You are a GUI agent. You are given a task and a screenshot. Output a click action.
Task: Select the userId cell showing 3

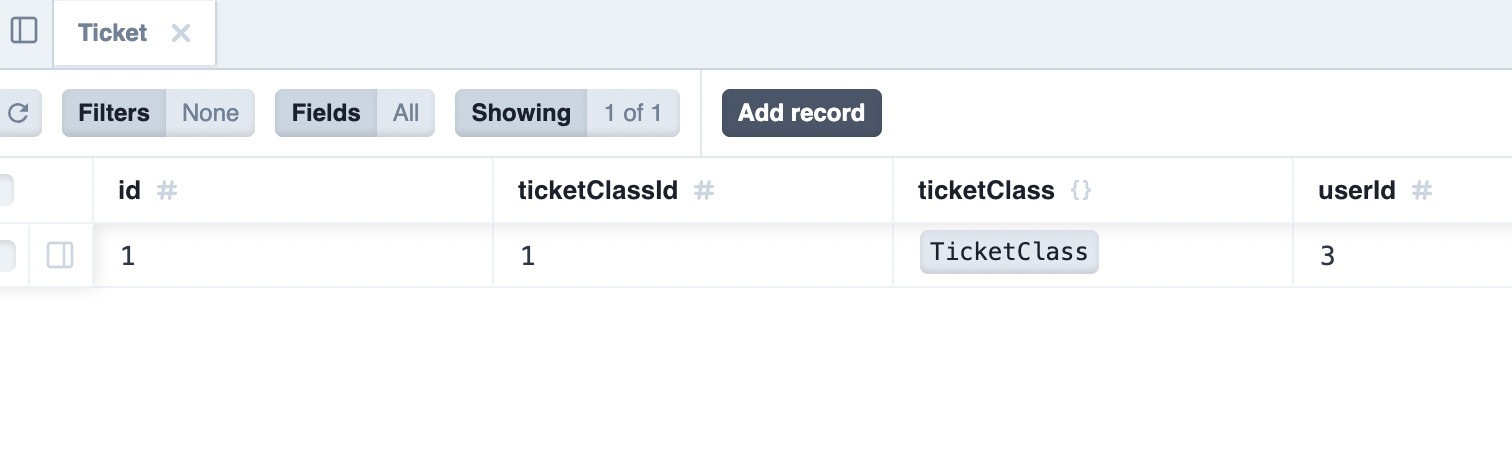(x=1403, y=256)
